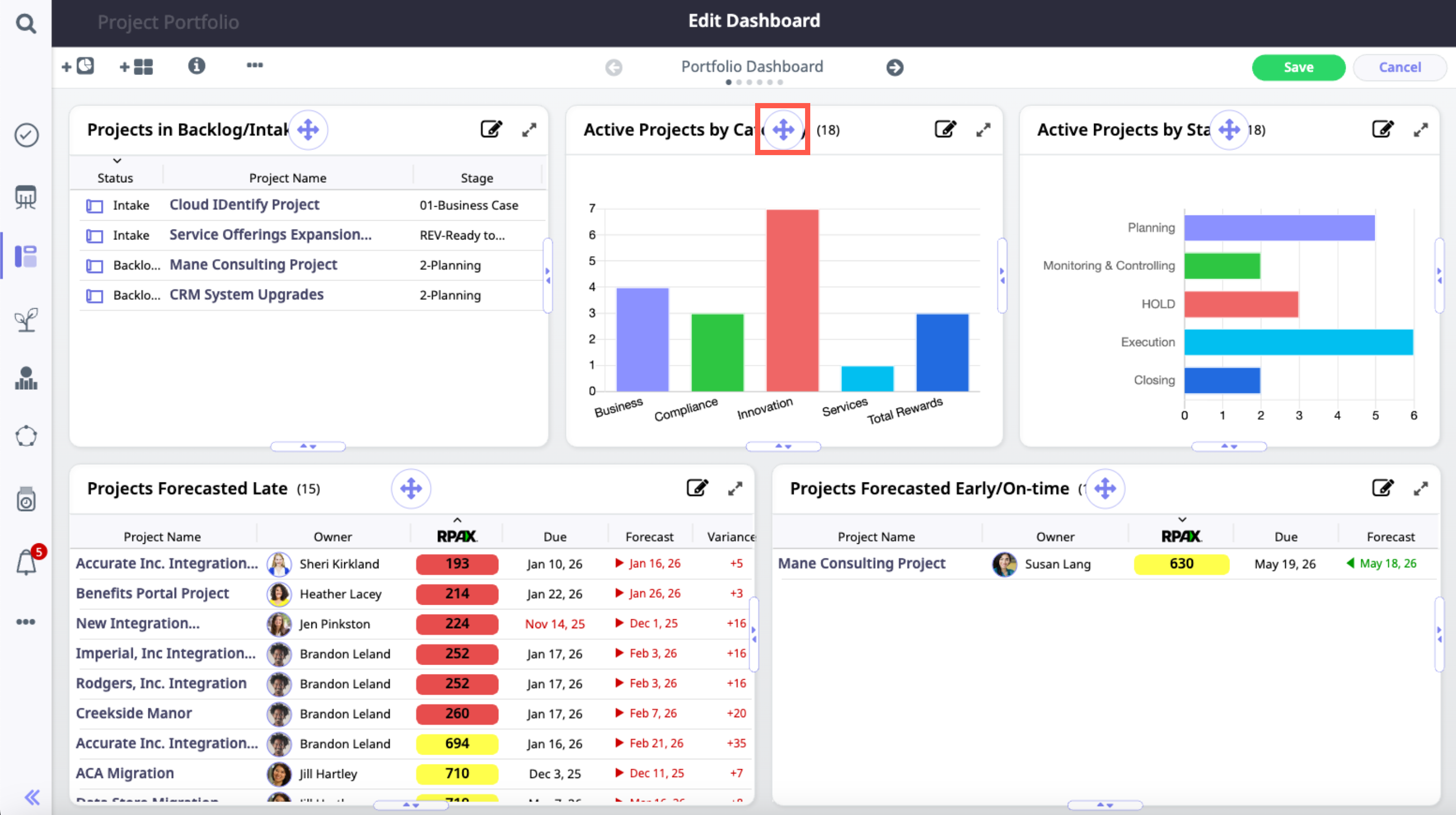
Task: Click the checkmark tasks sidebar icon
Action: click(26, 135)
